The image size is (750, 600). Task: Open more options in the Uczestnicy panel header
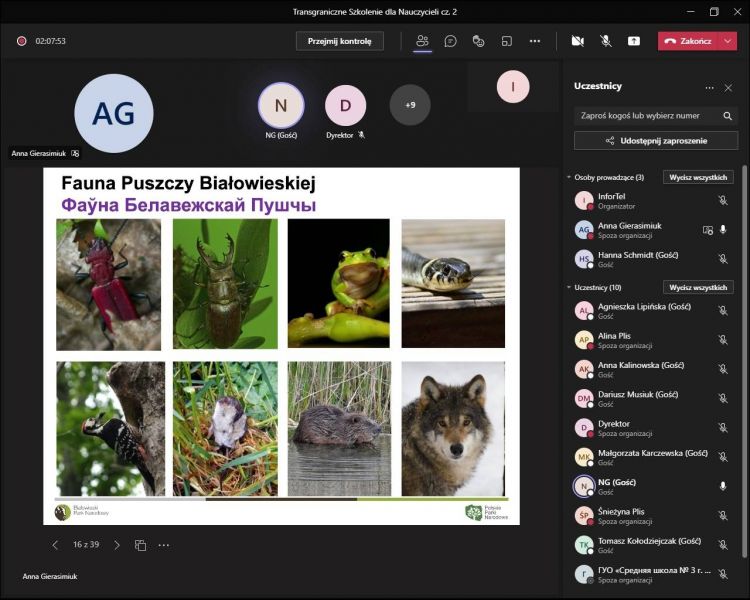coord(710,88)
